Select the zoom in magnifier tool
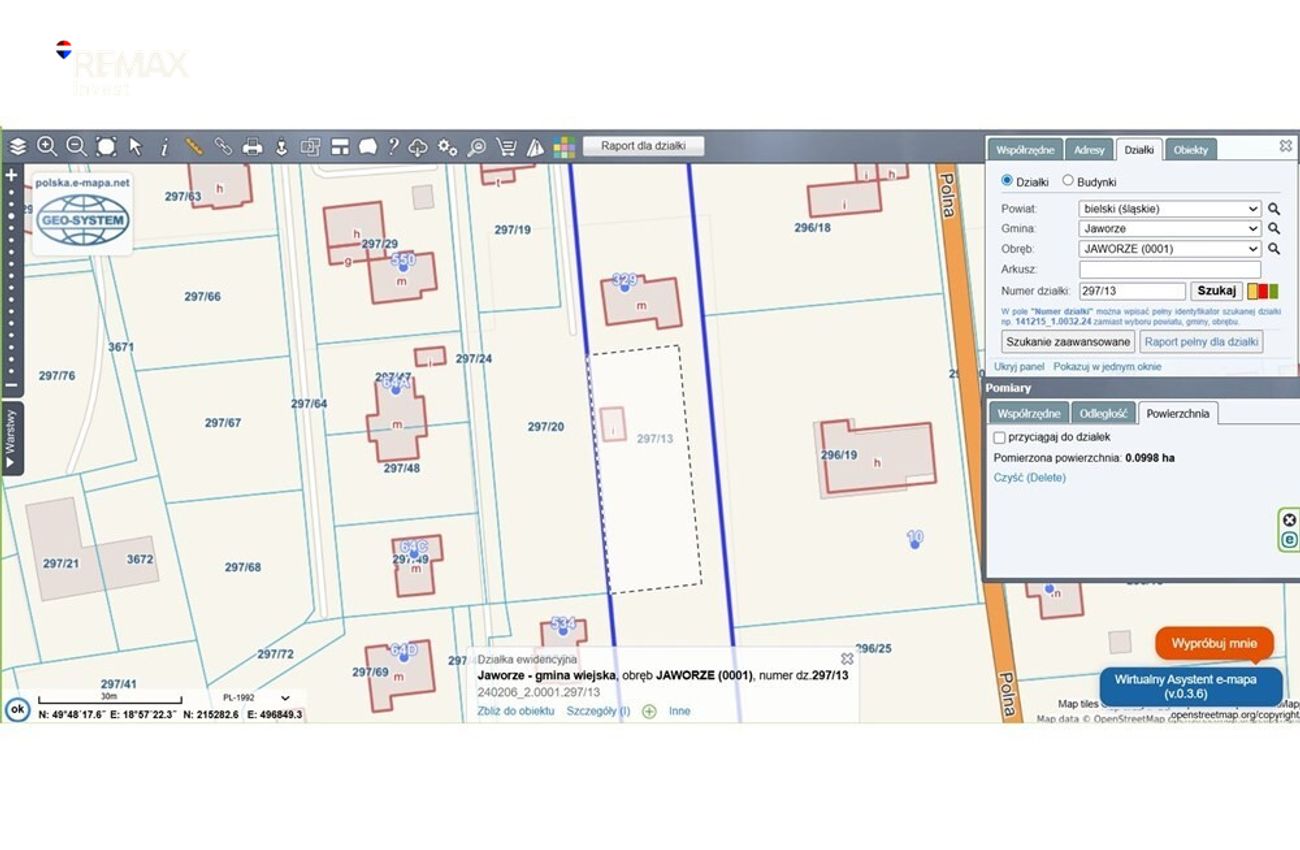Screen dimensions: 1300x850 click(x=47, y=147)
